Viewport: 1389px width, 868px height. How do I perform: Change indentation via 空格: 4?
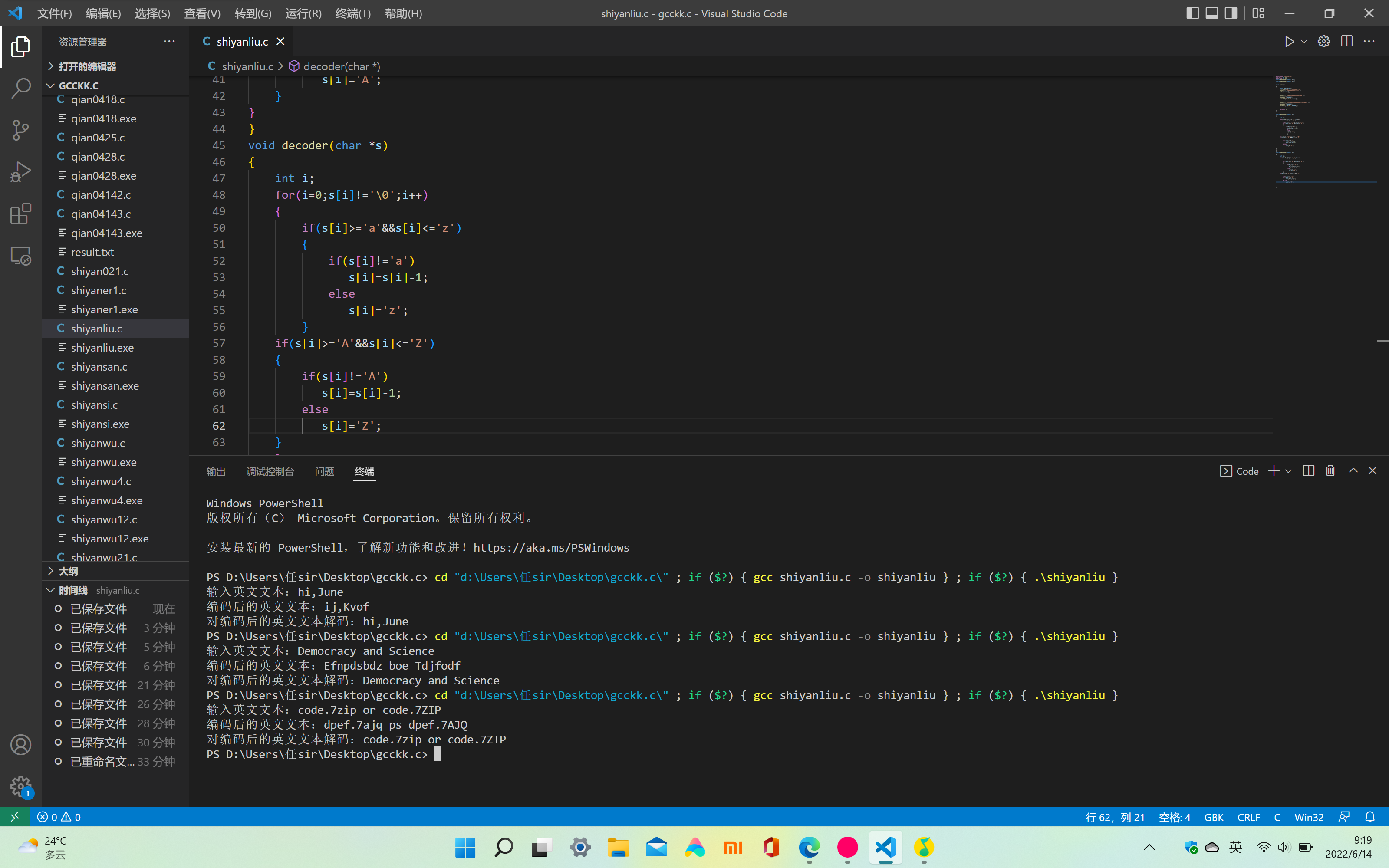tap(1174, 817)
